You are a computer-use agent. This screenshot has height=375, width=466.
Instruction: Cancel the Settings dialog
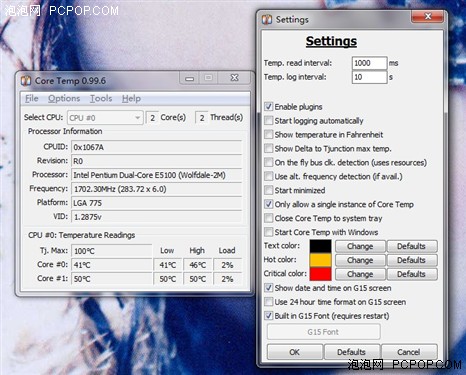coord(409,352)
